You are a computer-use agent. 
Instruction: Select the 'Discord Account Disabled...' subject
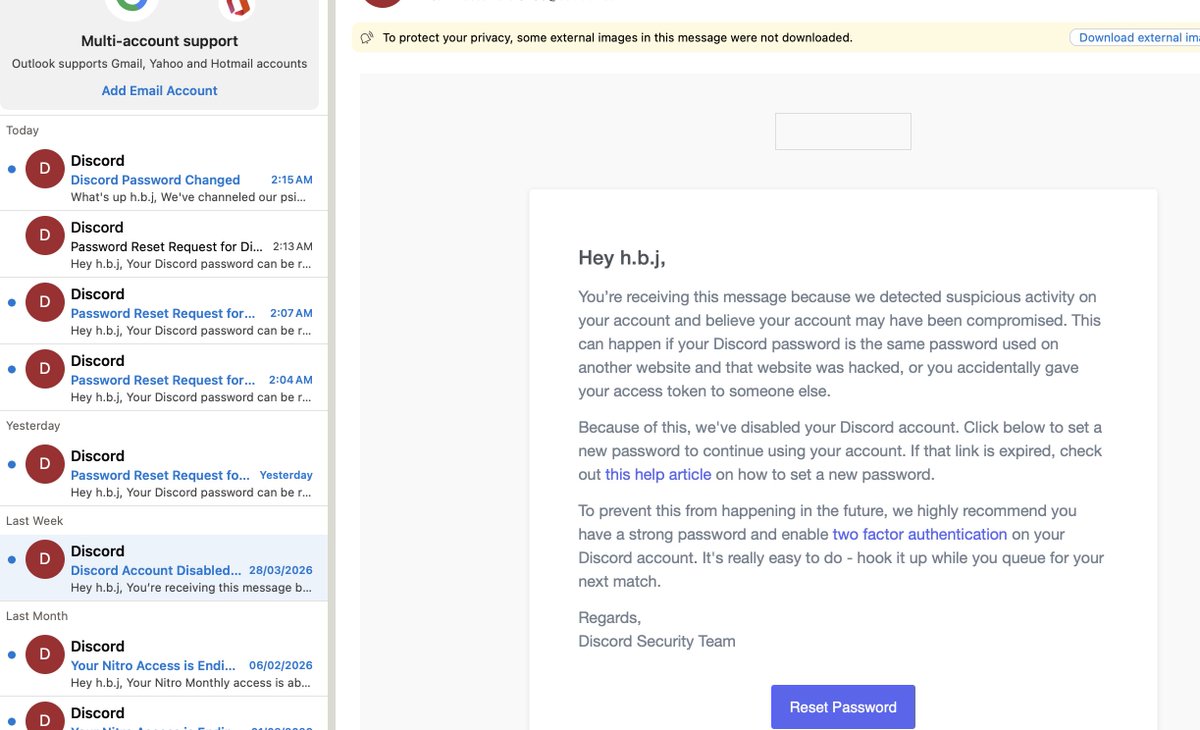click(x=156, y=570)
